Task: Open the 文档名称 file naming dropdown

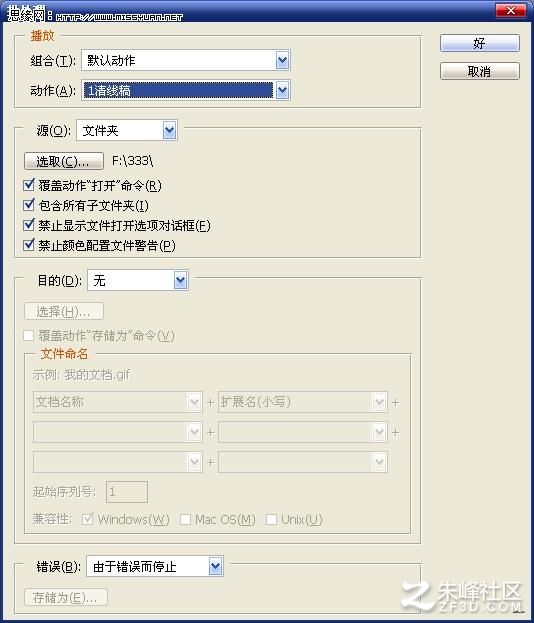Action: coord(118,402)
